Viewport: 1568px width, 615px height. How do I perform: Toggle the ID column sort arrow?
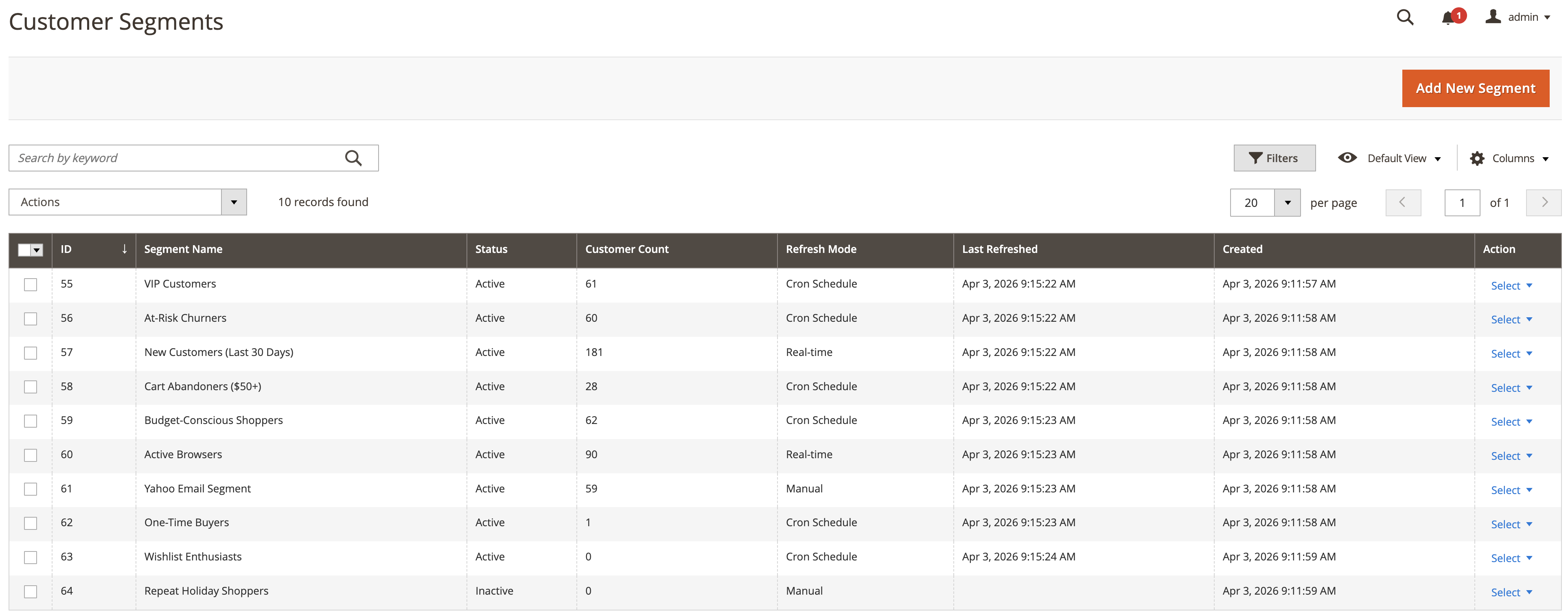pyautogui.click(x=124, y=249)
